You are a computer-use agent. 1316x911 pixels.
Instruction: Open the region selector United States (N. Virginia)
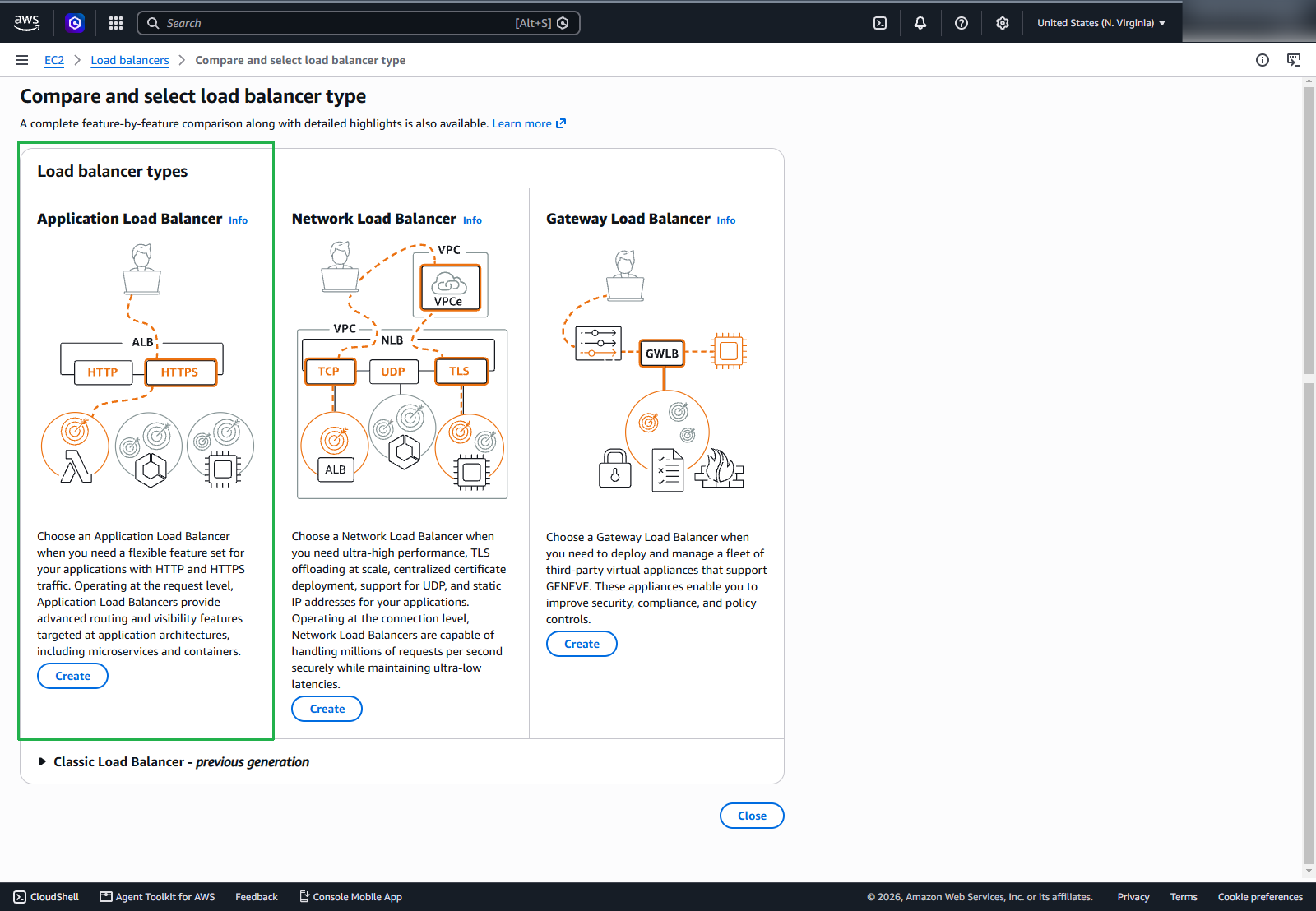pyautogui.click(x=1101, y=23)
